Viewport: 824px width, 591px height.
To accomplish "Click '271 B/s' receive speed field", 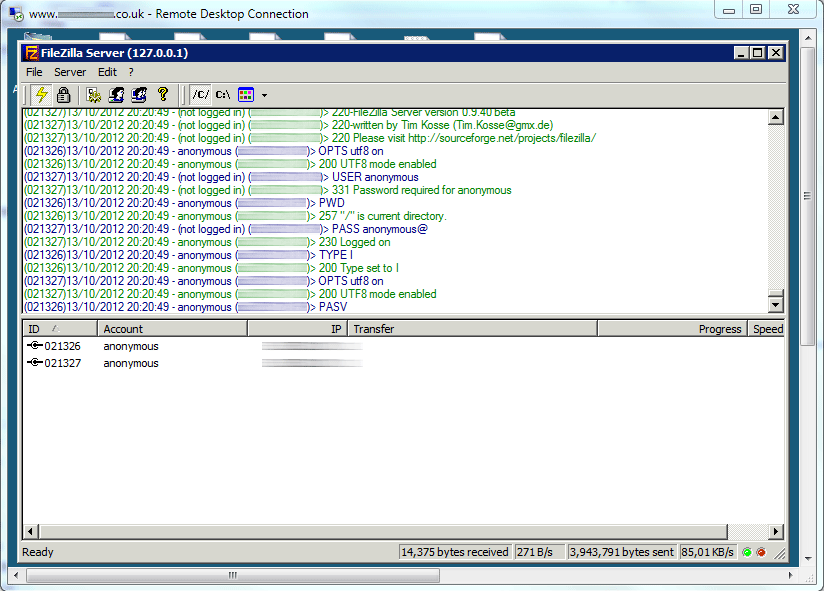I will [539, 552].
